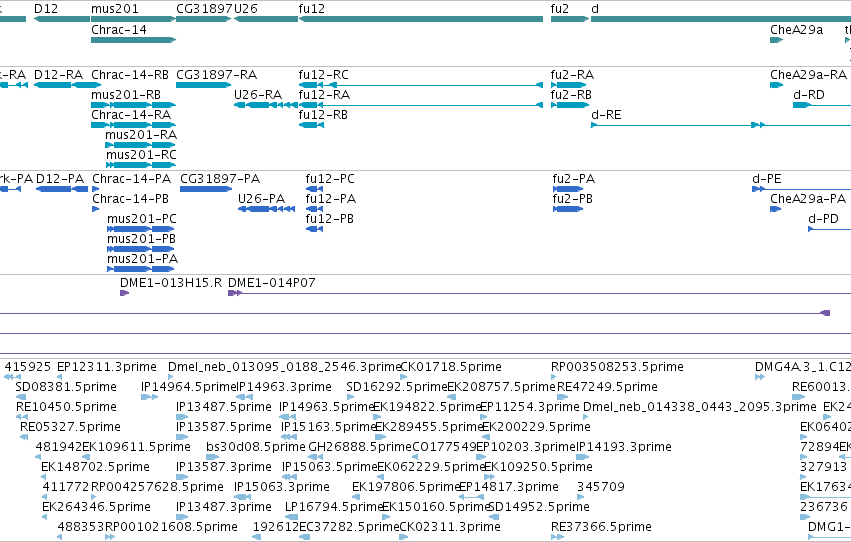Select the fu12 gene label
The height and width of the screenshot is (542, 851).
click(312, 9)
